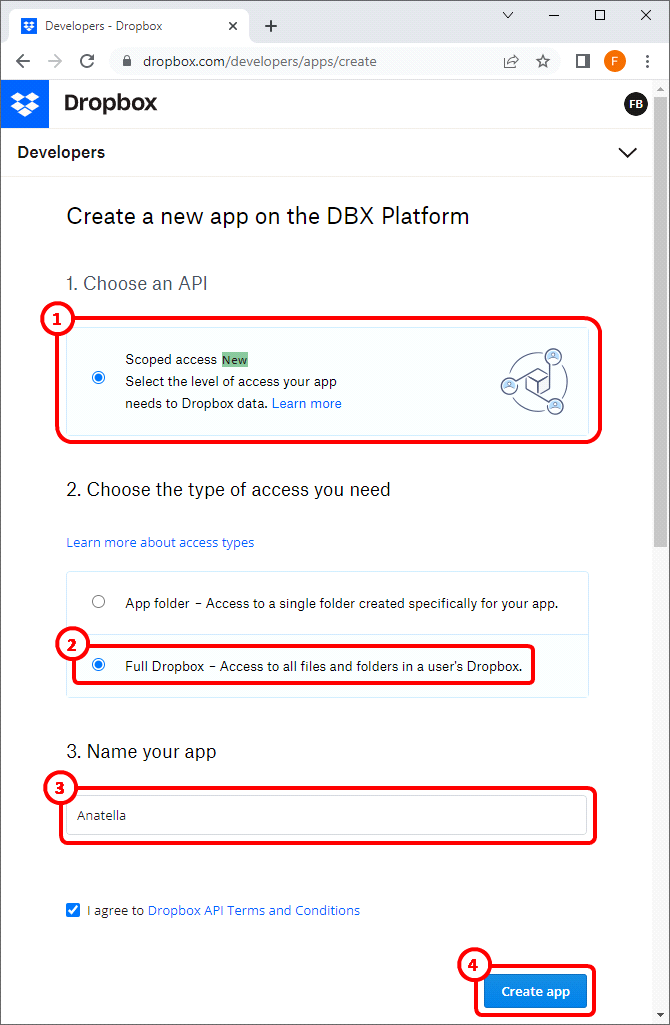670x1025 pixels.
Task: Open Dropbox API Terms and Conditions link
Action: click(254, 910)
